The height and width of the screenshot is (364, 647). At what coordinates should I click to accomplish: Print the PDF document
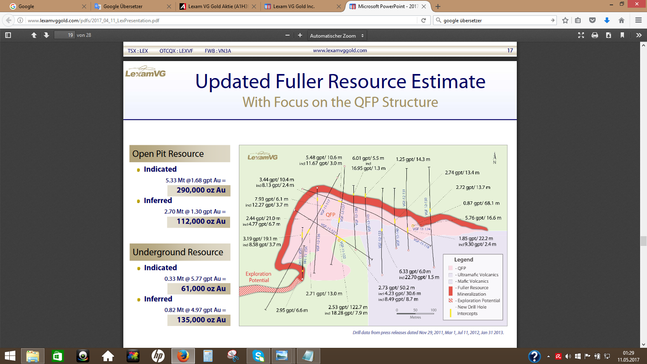(x=595, y=35)
